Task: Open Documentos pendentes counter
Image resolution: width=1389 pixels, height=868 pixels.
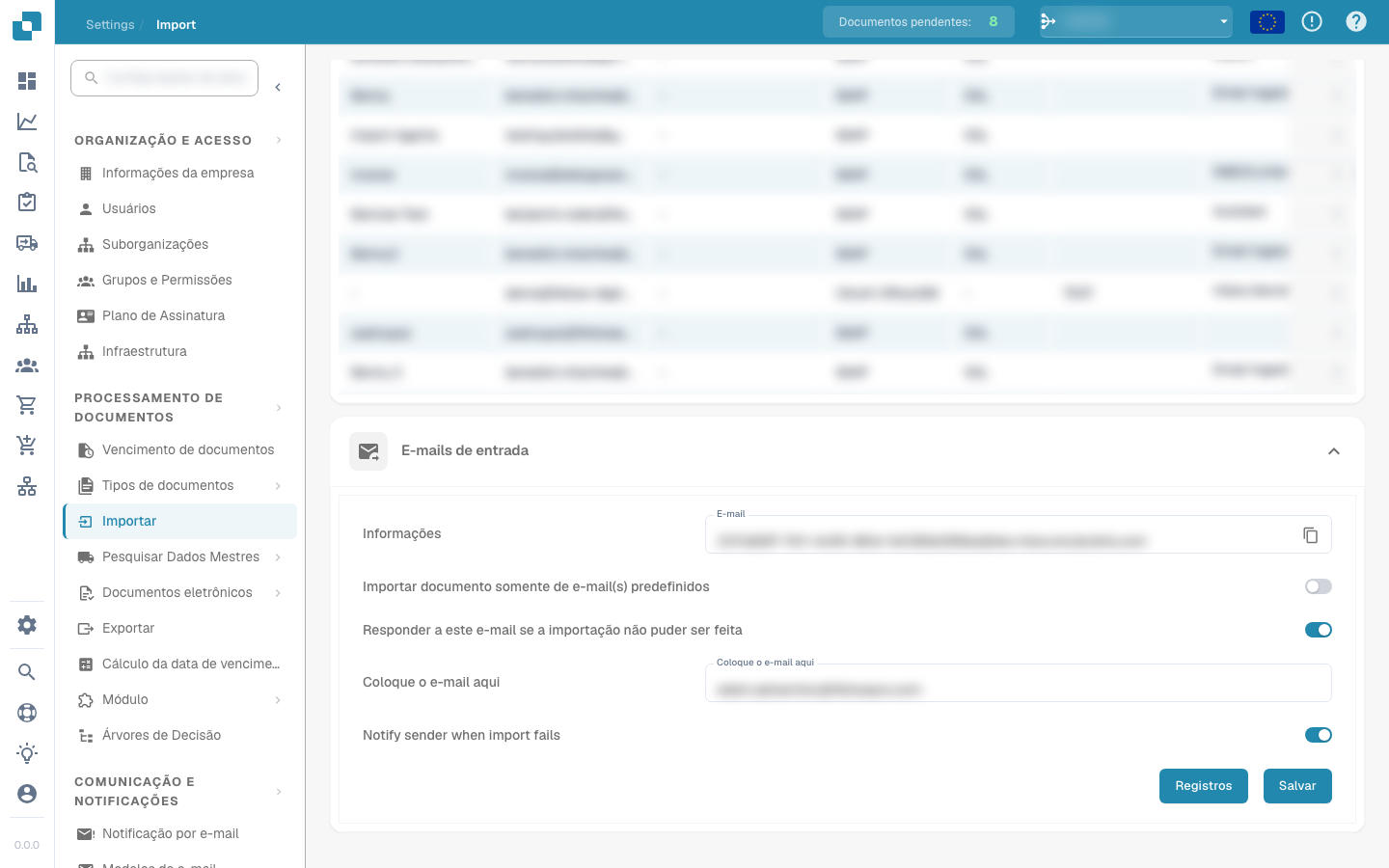Action: pyautogui.click(x=918, y=21)
